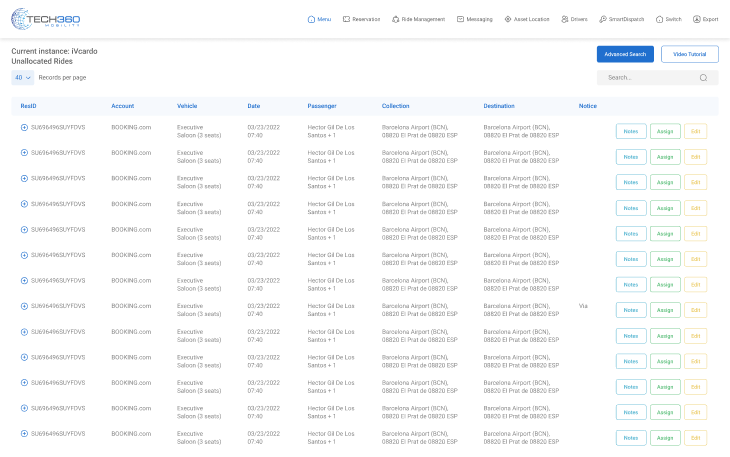Click the Date column header
The image size is (730, 457).
point(254,106)
